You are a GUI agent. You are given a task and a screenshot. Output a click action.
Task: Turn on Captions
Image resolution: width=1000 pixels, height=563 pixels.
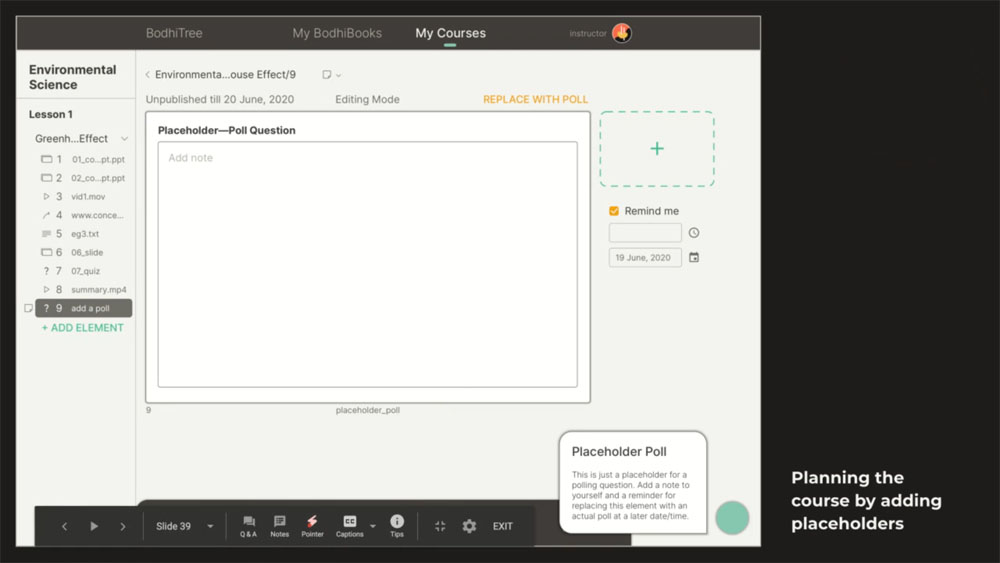349,526
